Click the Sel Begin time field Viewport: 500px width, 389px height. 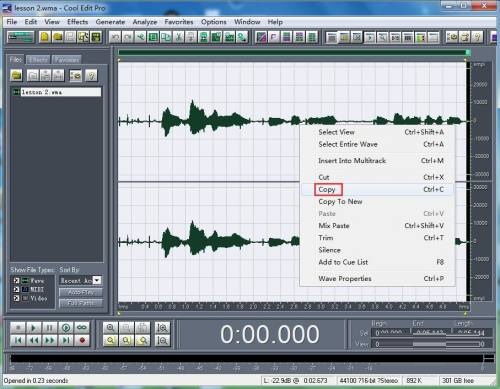coord(391,333)
